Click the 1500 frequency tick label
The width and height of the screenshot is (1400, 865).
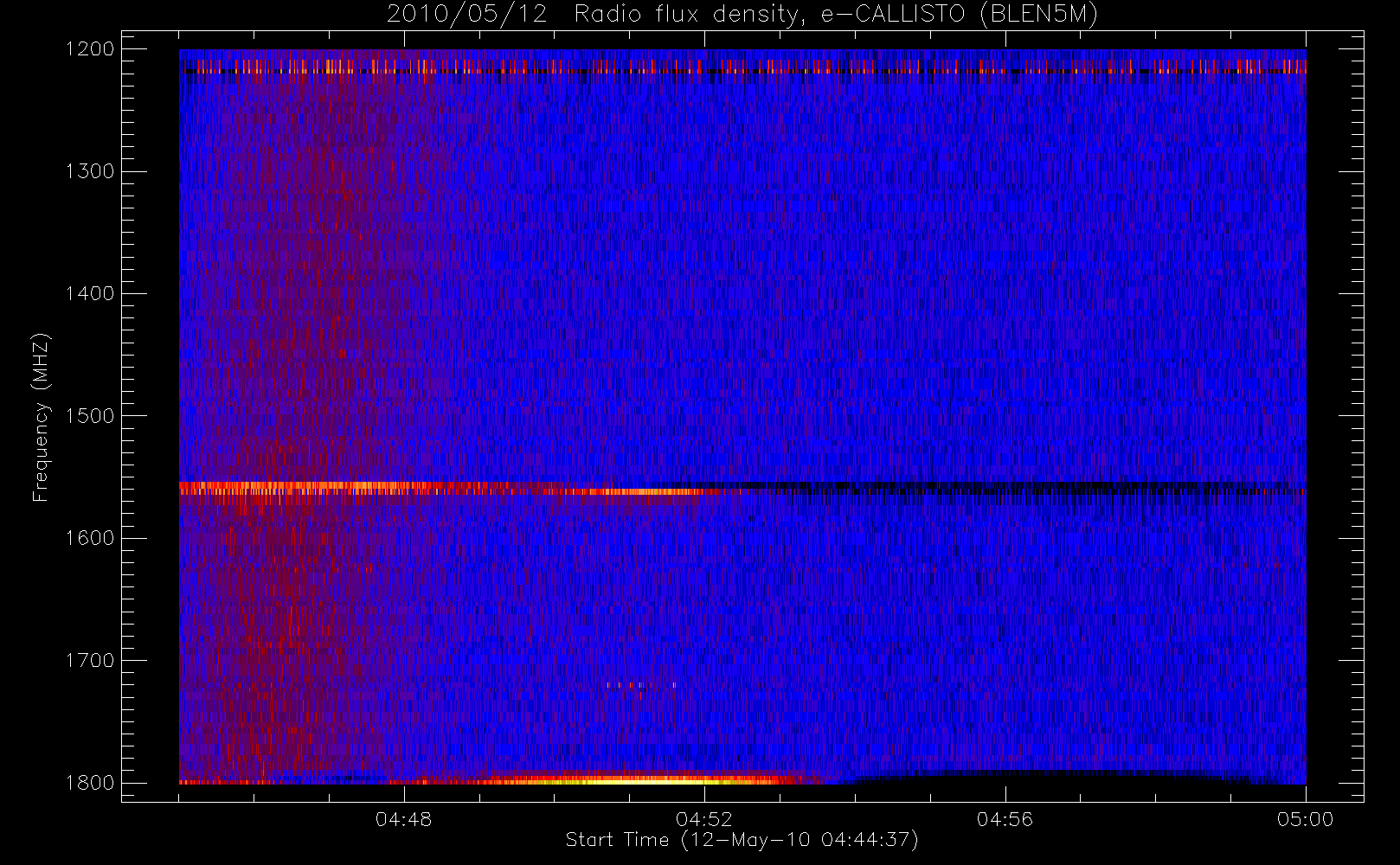click(90, 416)
